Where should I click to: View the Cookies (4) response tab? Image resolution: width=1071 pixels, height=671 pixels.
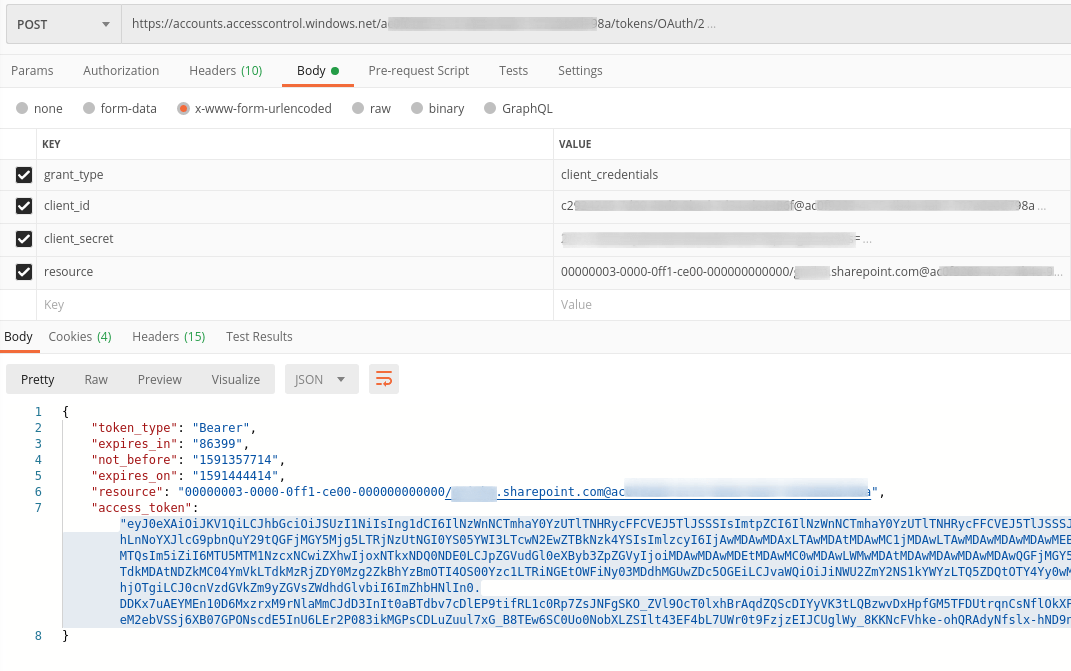(80, 336)
